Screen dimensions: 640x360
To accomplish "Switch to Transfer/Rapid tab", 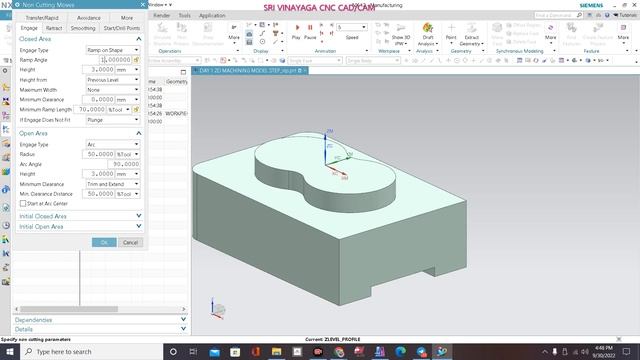I will (x=42, y=18).
